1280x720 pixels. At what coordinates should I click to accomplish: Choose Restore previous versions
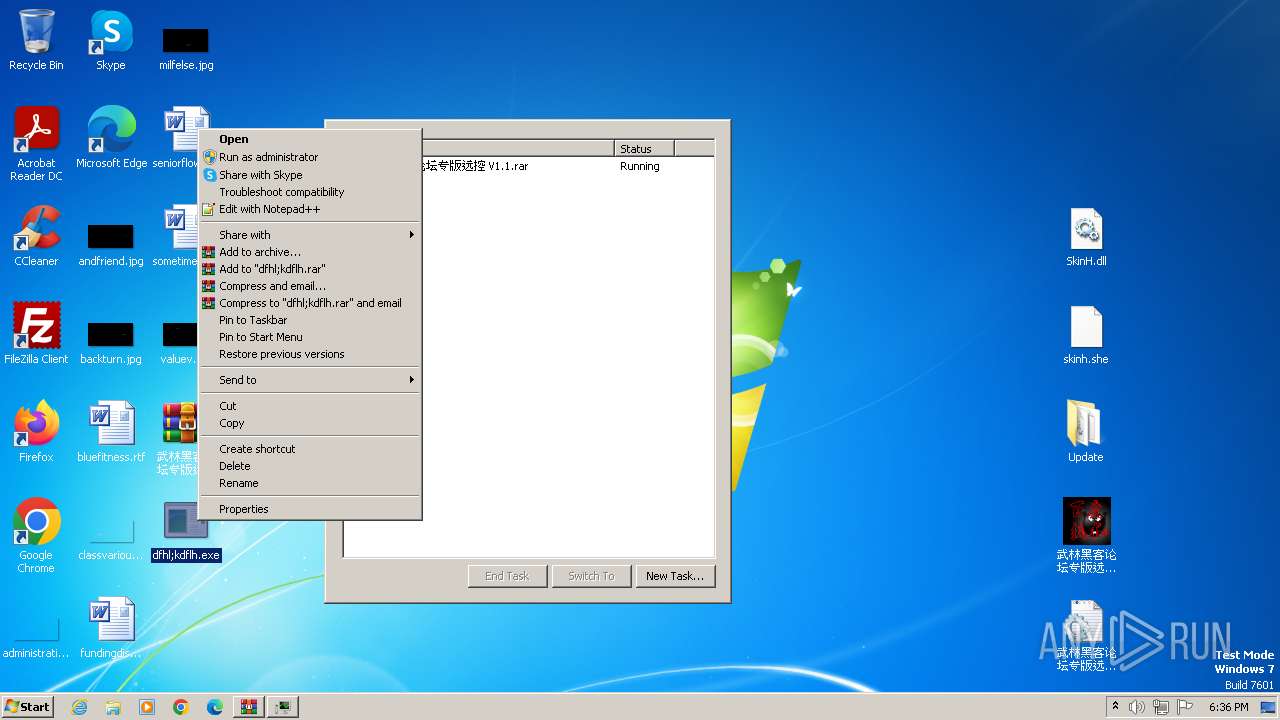tap(310, 354)
